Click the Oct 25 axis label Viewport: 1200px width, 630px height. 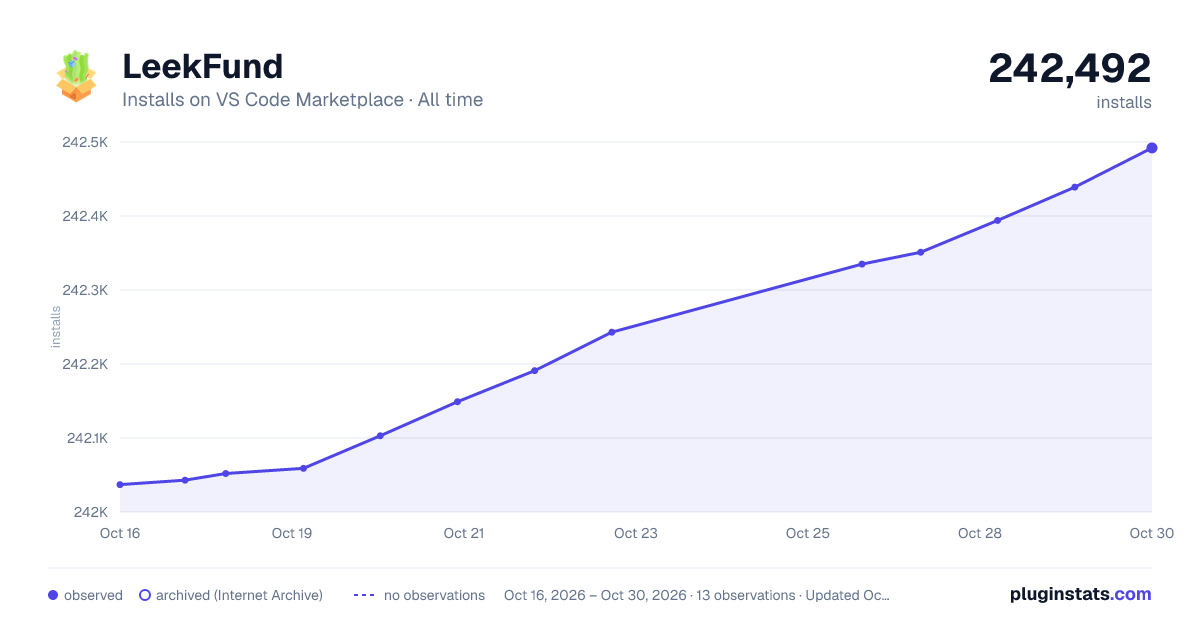pos(808,533)
